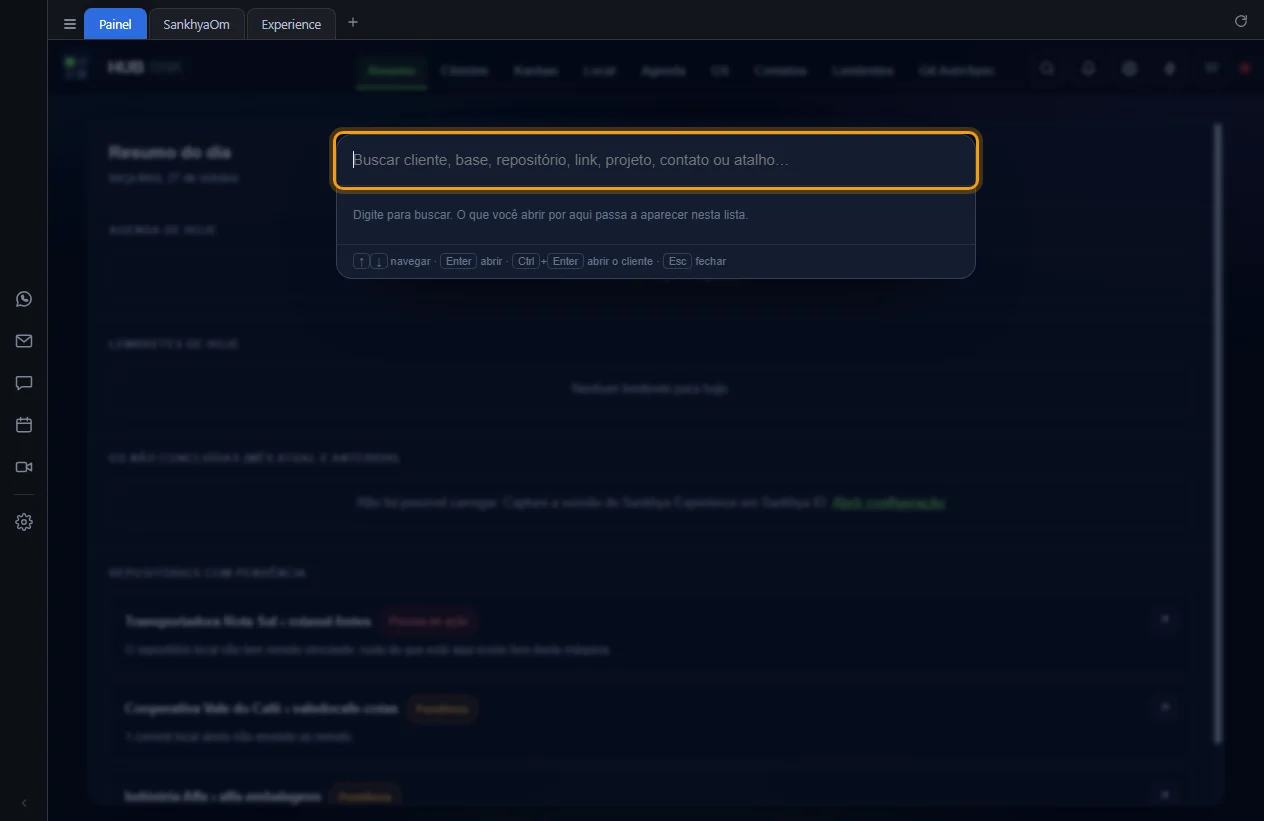
Task: Add a new tab with the plus icon
Action: 353,23
